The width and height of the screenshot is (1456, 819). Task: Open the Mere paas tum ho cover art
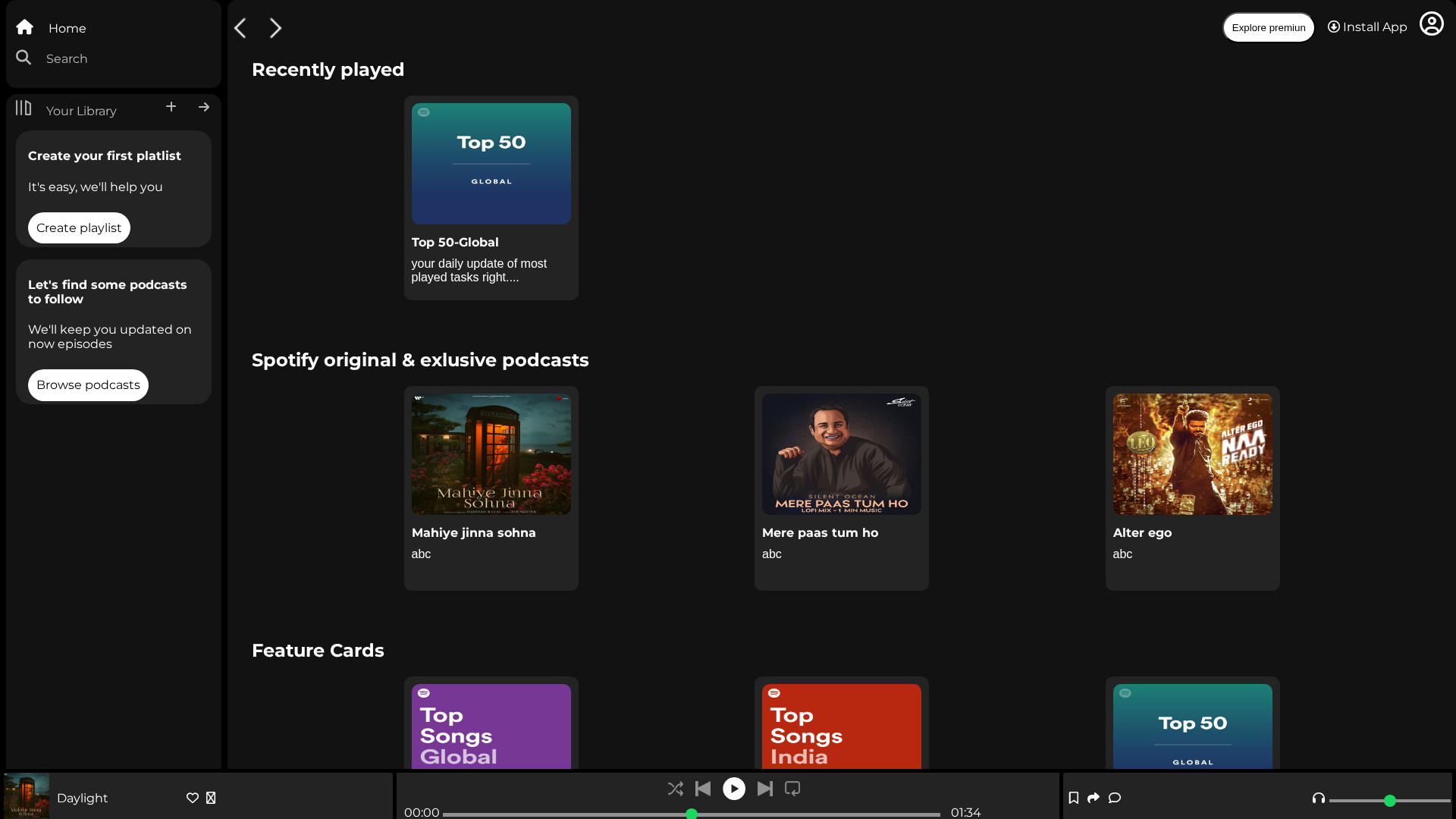pos(842,454)
